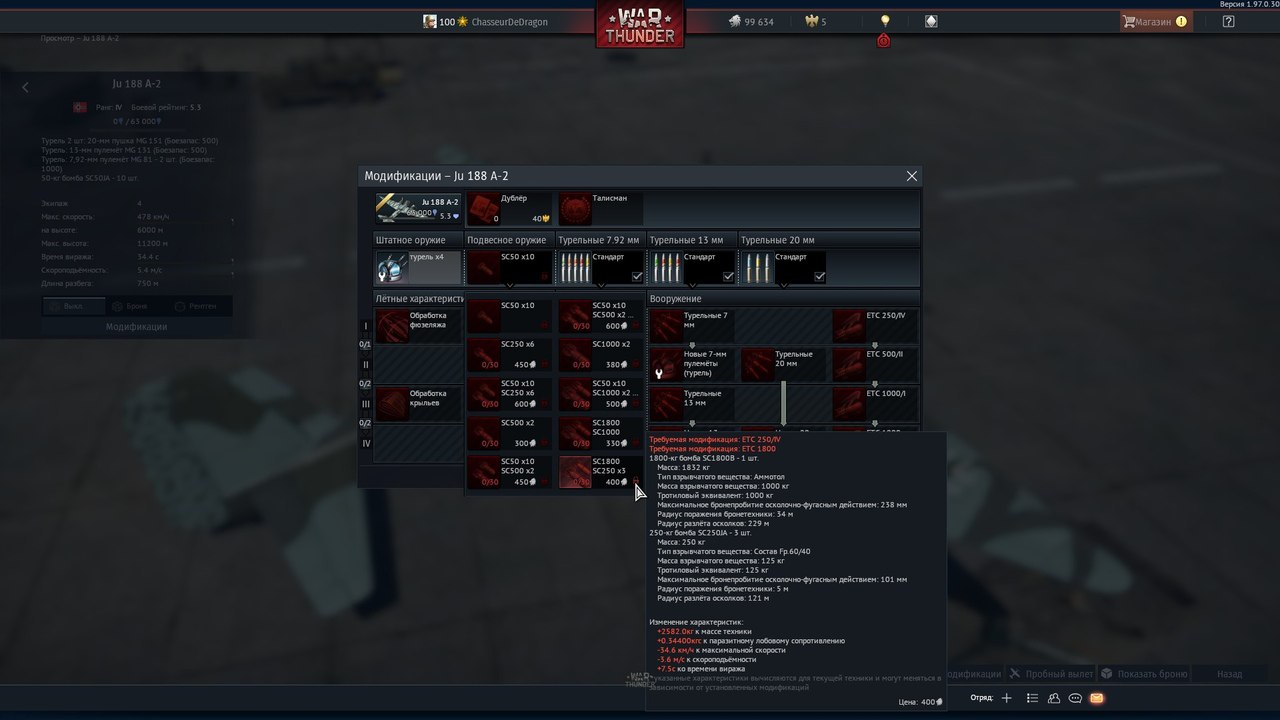Screen dimensions: 1280x720
Task: Click Показать броню button
Action: [x=1144, y=674]
